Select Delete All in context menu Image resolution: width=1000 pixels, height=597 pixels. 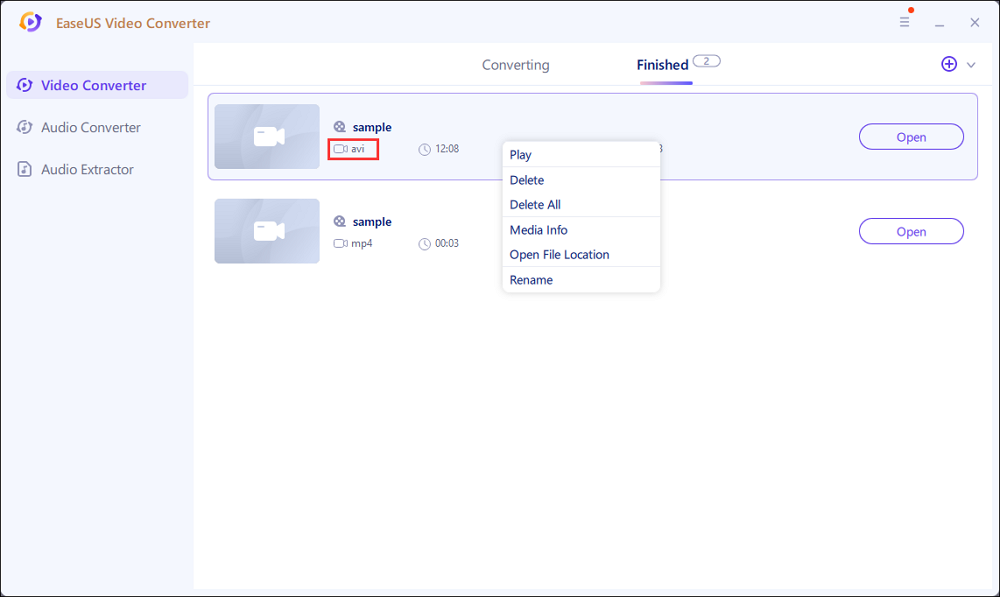535,205
